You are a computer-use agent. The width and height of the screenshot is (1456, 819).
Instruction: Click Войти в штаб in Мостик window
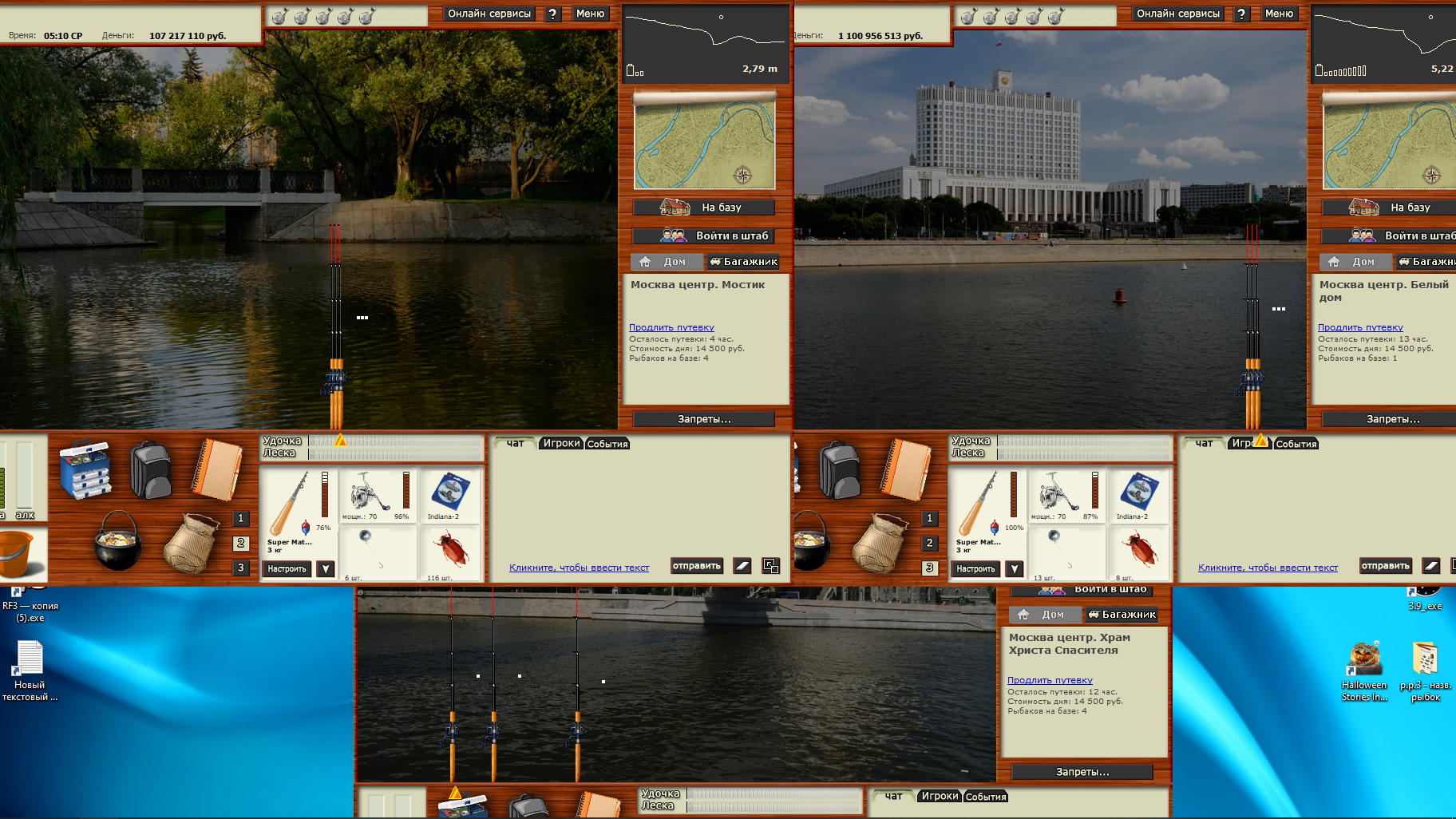coord(704,235)
